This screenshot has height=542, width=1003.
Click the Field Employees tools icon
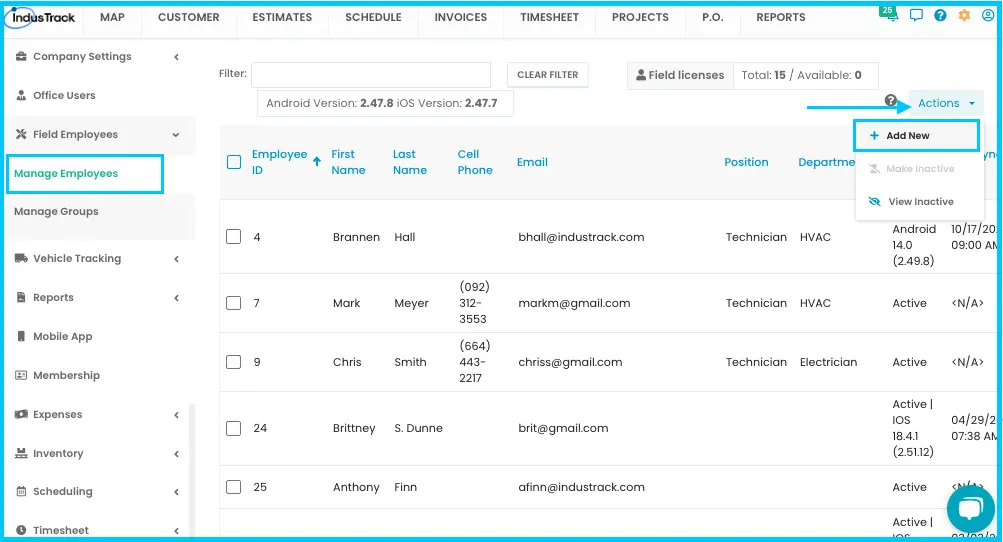tap(21, 134)
